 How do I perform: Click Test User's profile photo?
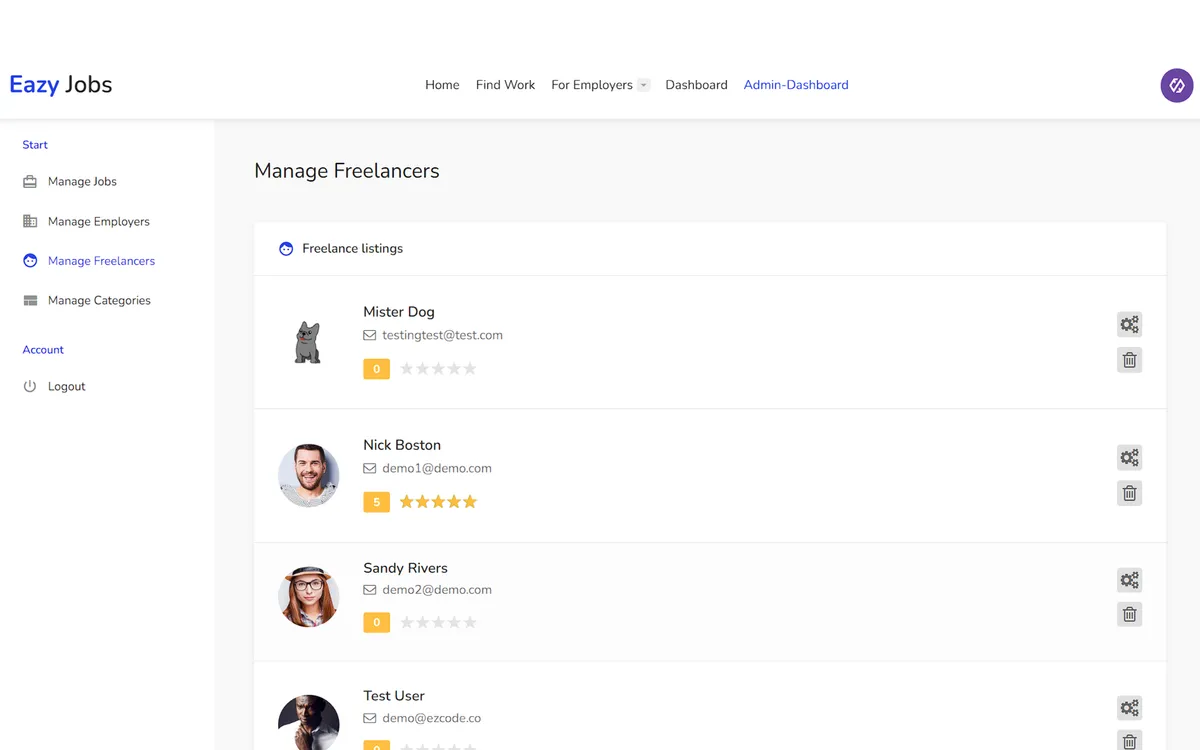309,722
